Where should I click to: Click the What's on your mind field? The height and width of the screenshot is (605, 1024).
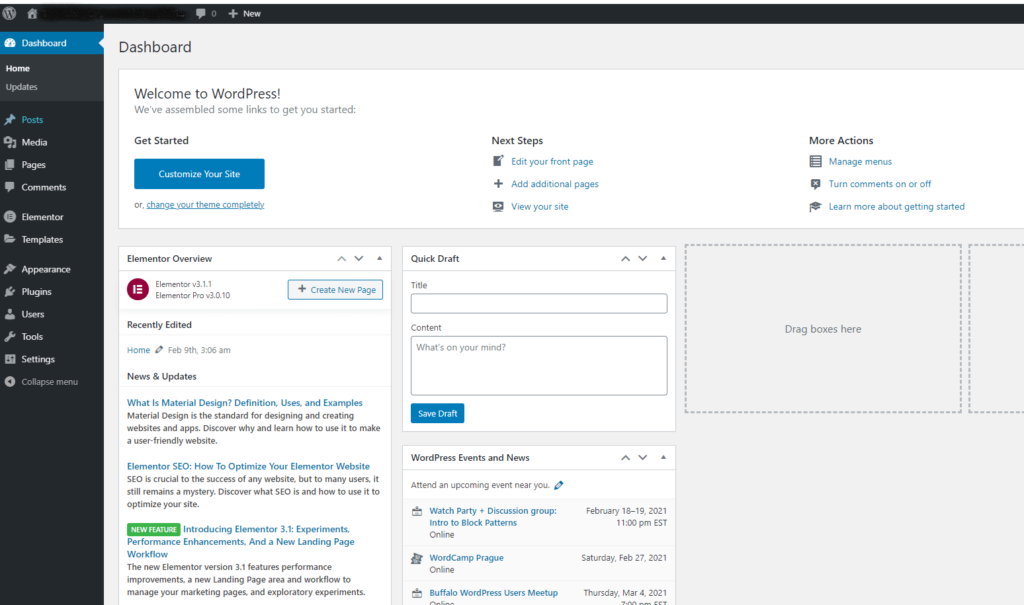pos(539,366)
